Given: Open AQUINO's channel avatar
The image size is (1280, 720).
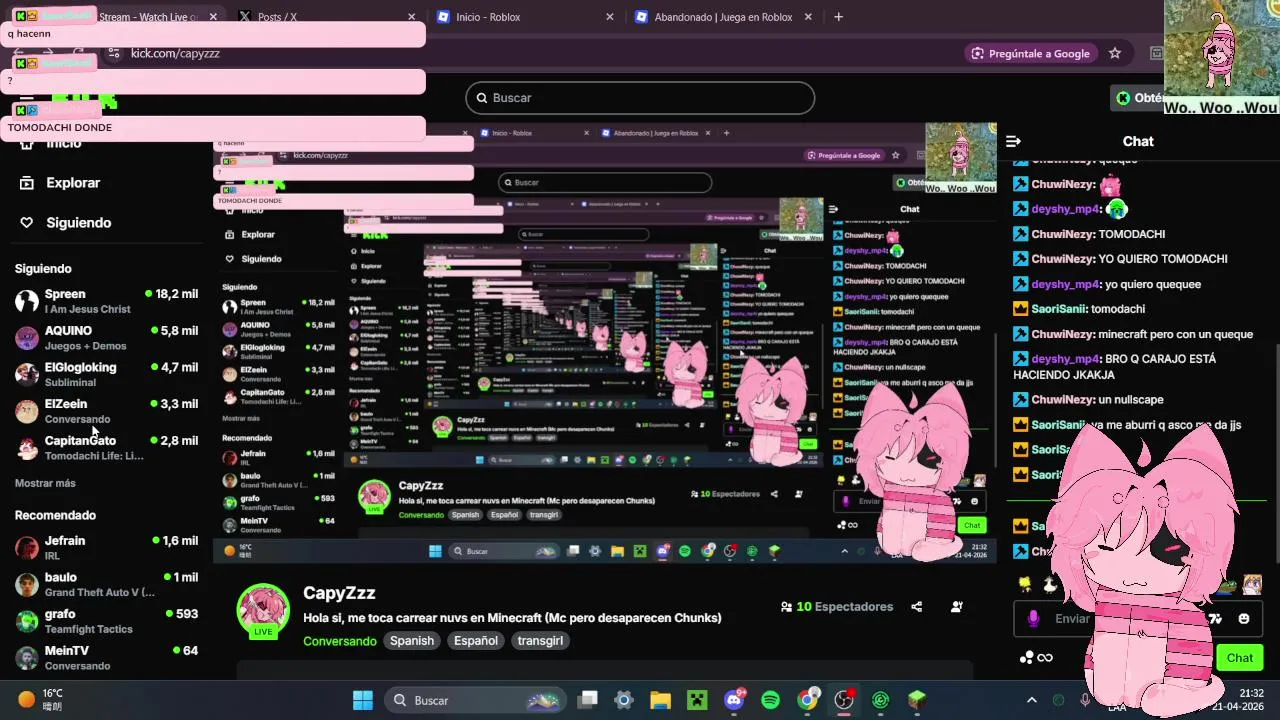Looking at the screenshot, I should [27, 338].
